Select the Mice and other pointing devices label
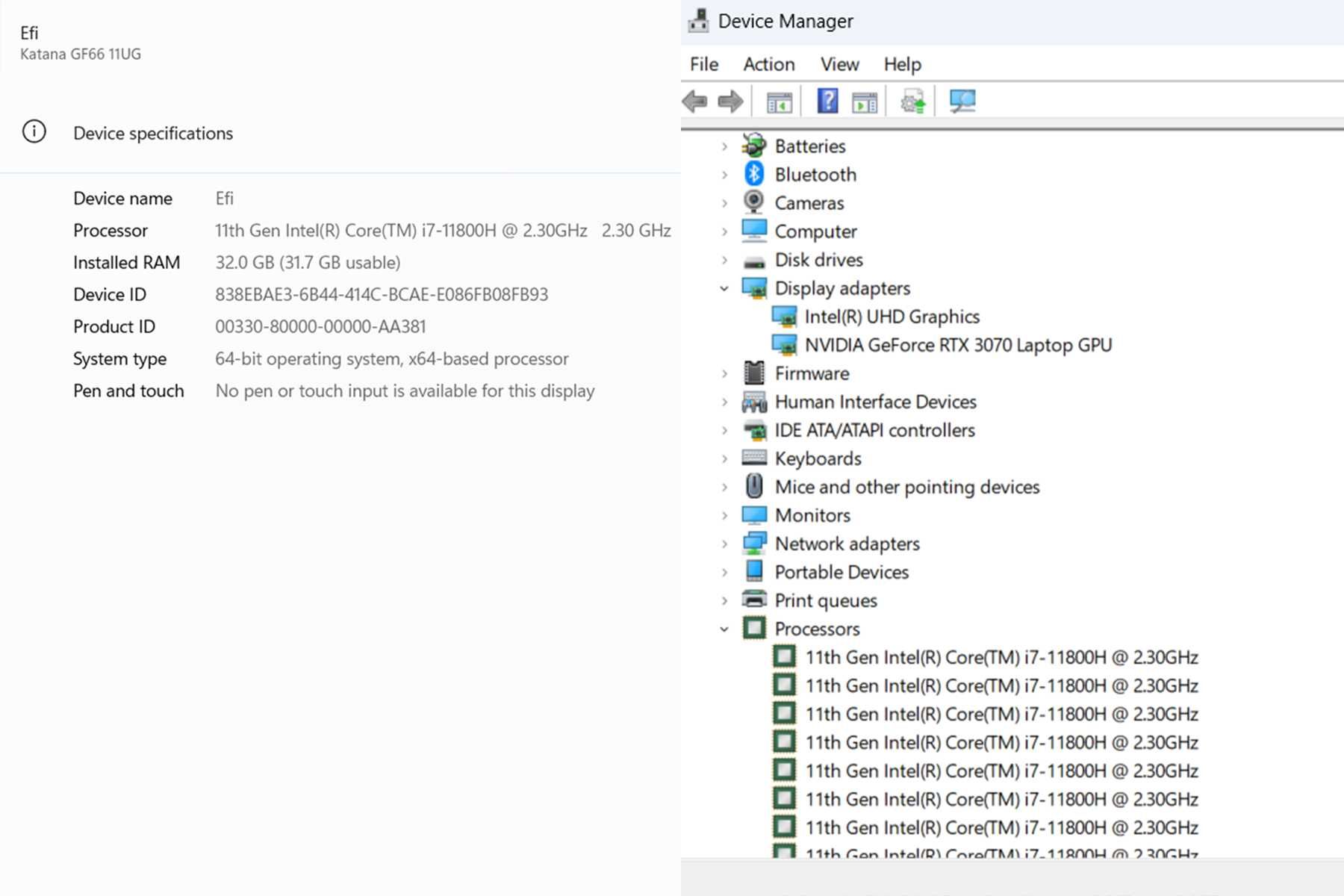The width and height of the screenshot is (1344, 896). coord(907,487)
